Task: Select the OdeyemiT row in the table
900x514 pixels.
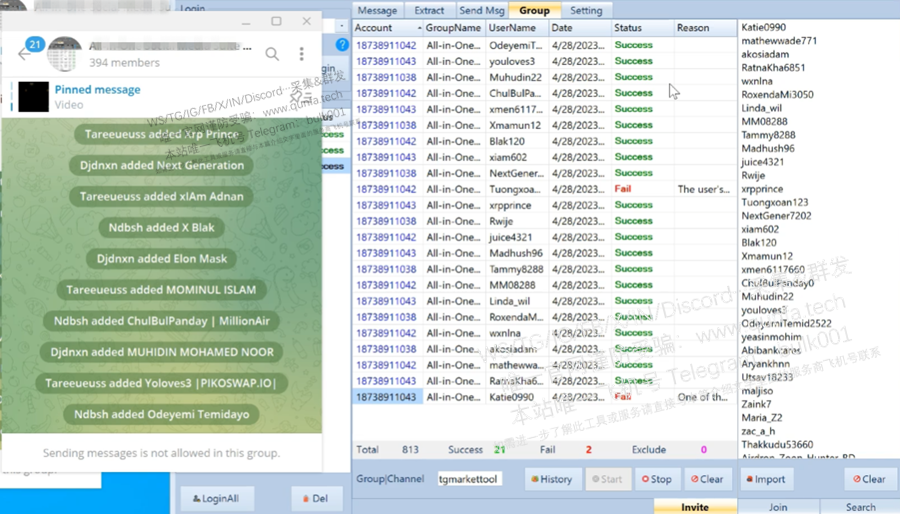Action: tap(544, 45)
